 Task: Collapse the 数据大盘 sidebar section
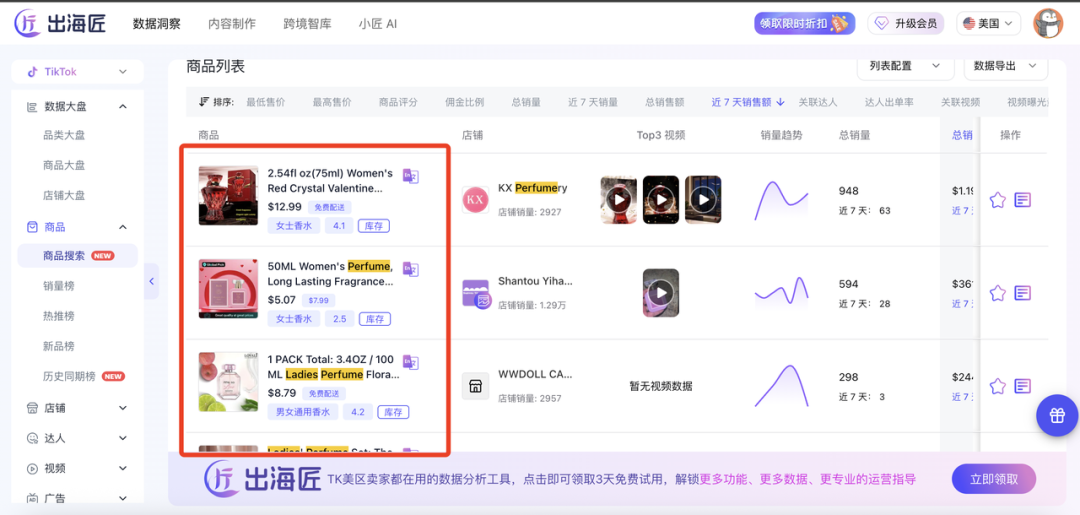pyautogui.click(x=123, y=106)
